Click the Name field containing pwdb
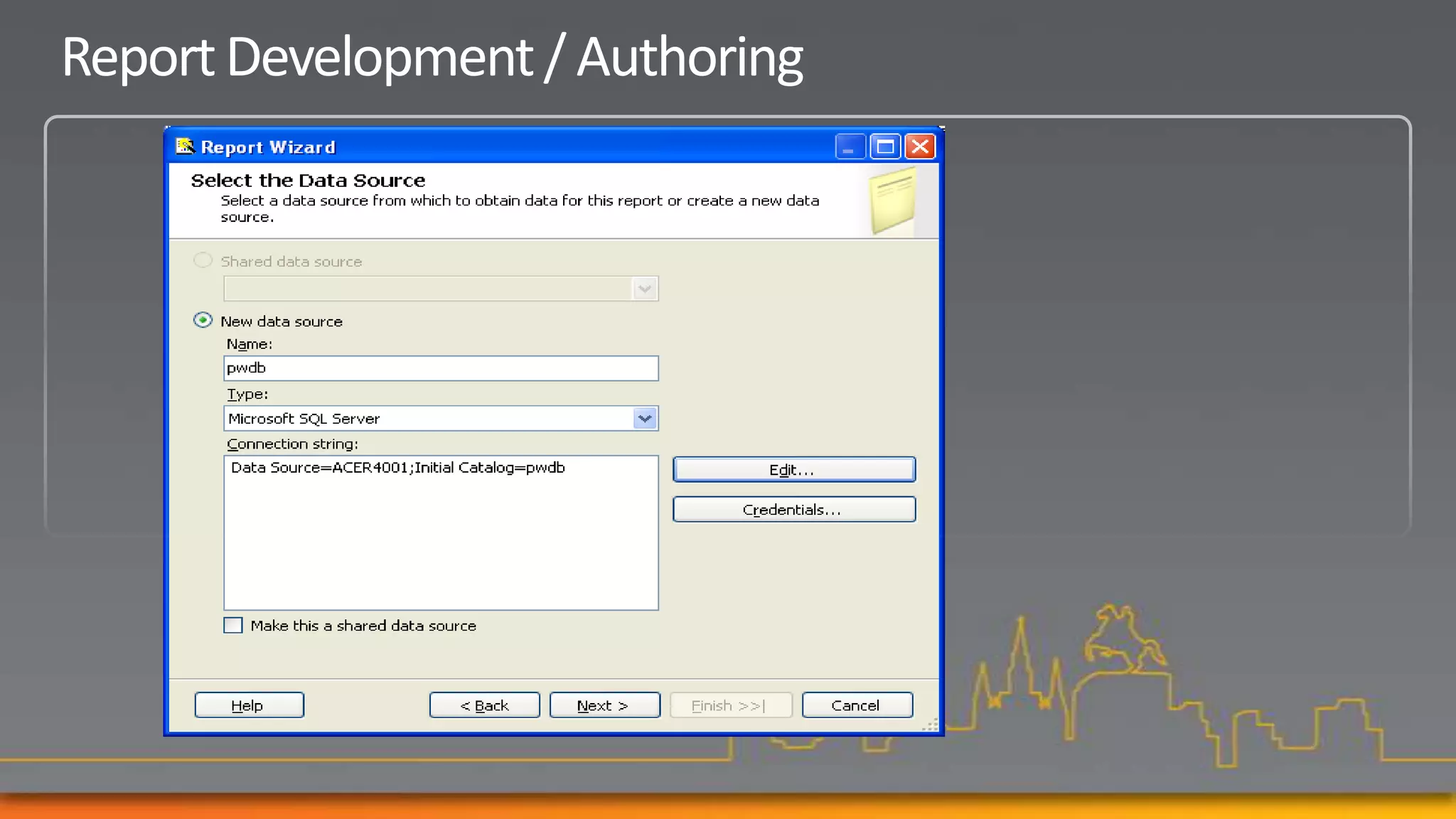This screenshot has height=819, width=1456. point(441,368)
